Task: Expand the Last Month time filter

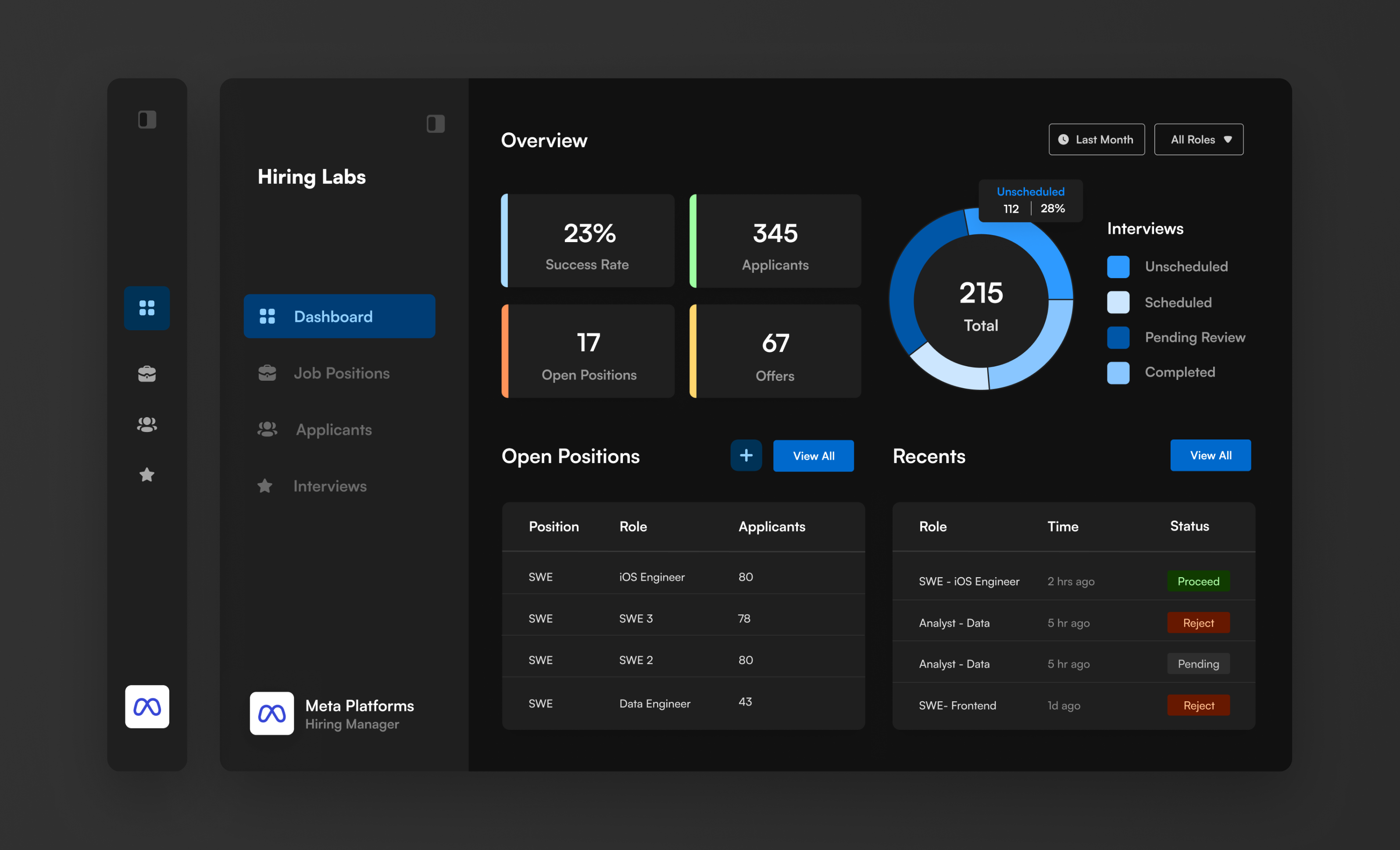Action: click(x=1096, y=139)
